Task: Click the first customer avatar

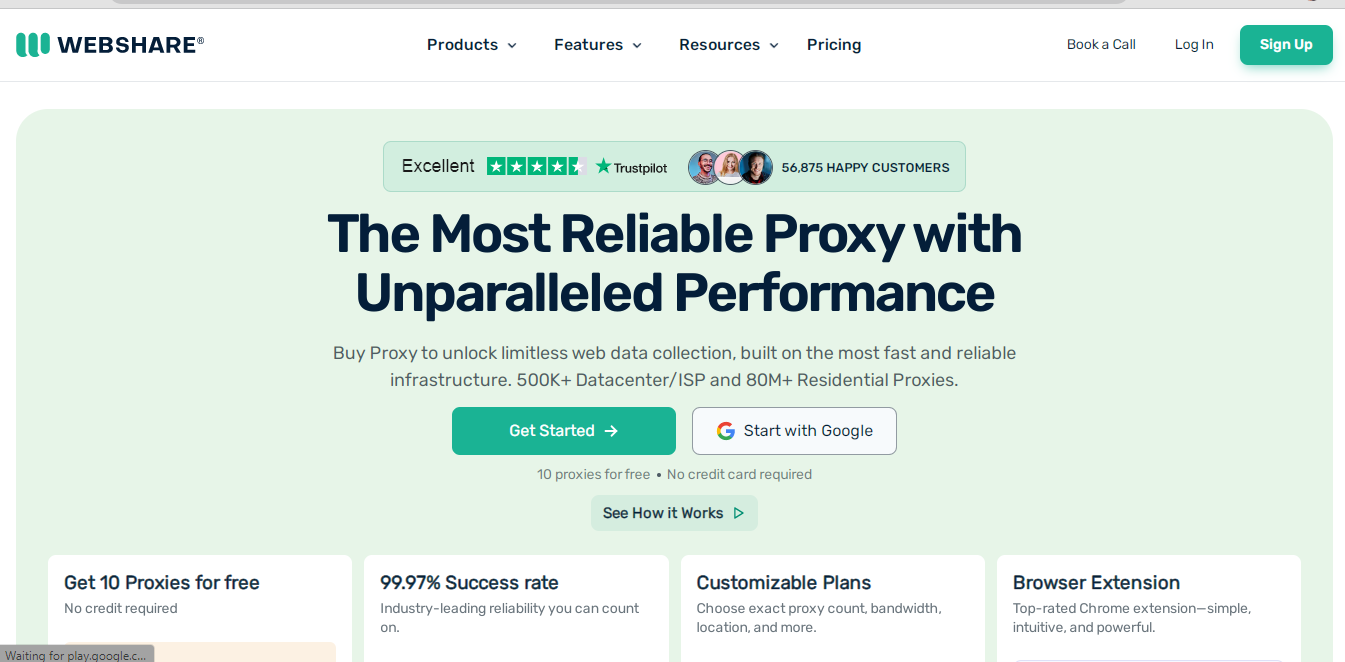Action: (704, 167)
